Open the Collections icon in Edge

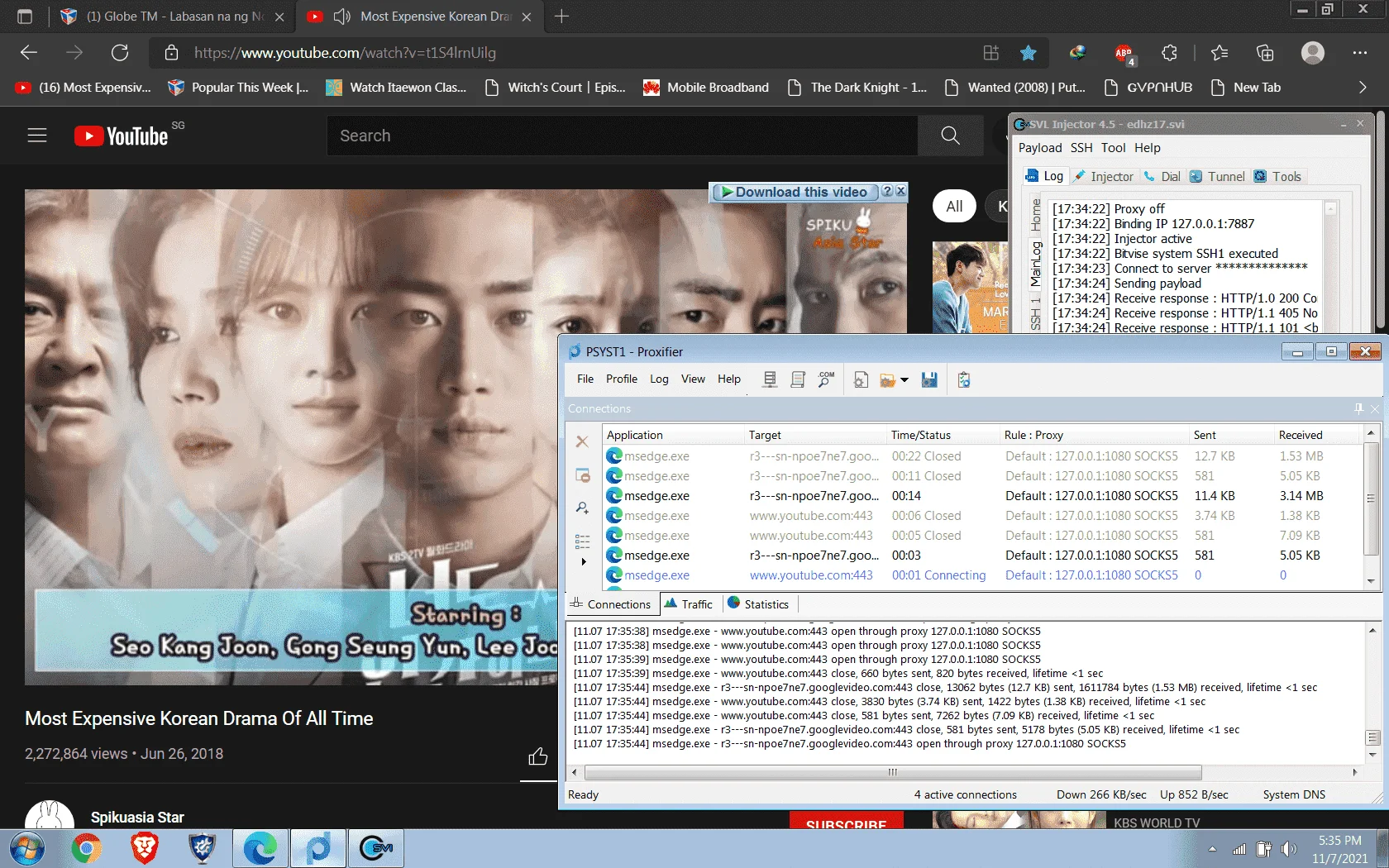tap(1265, 53)
